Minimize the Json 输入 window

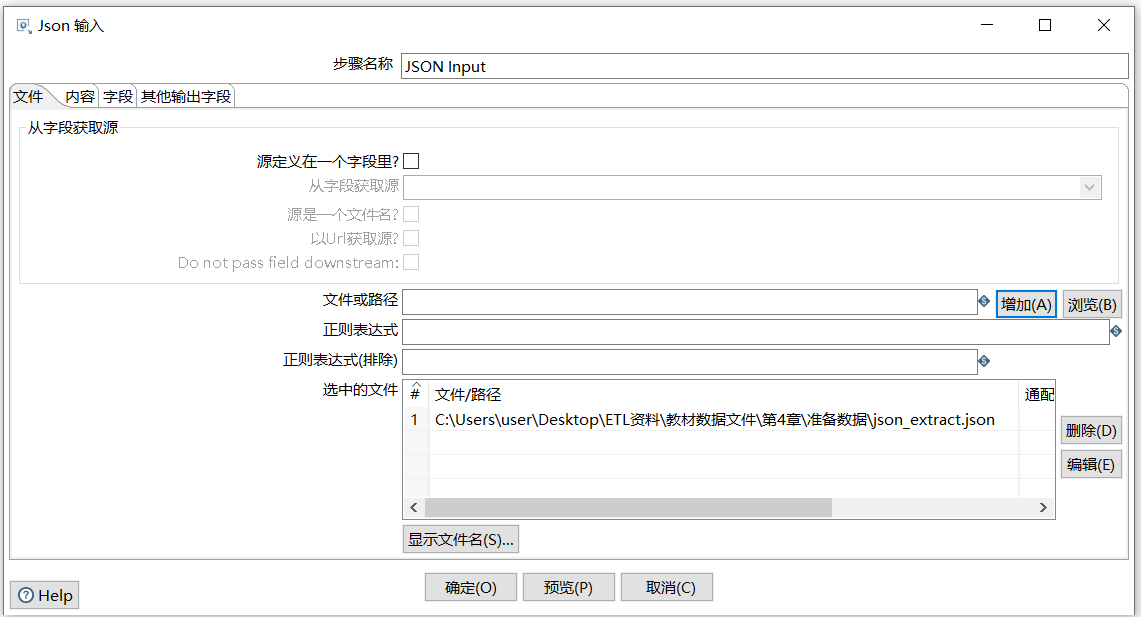tap(987, 25)
